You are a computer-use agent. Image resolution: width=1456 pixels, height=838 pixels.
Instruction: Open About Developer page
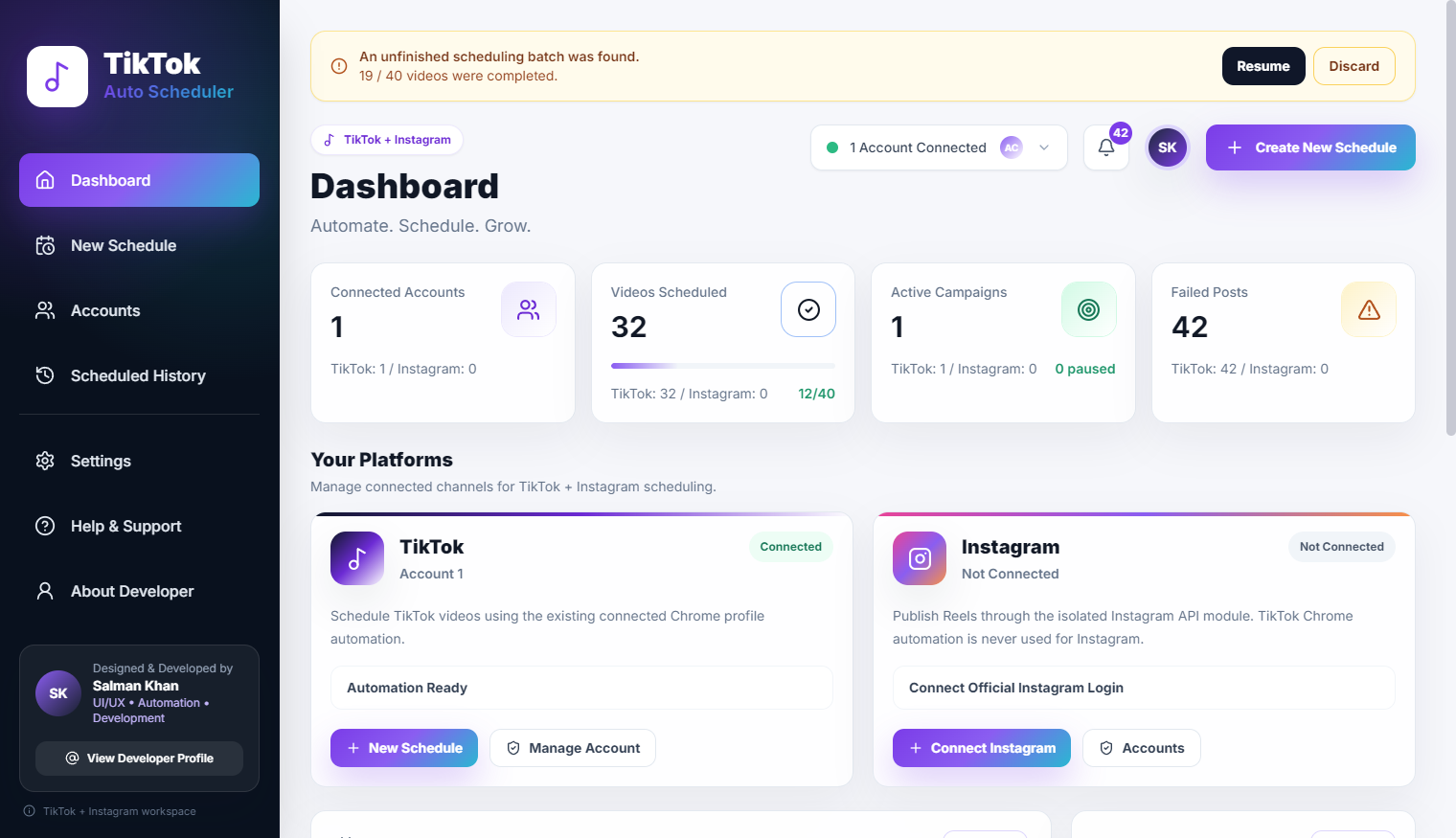pos(139,591)
